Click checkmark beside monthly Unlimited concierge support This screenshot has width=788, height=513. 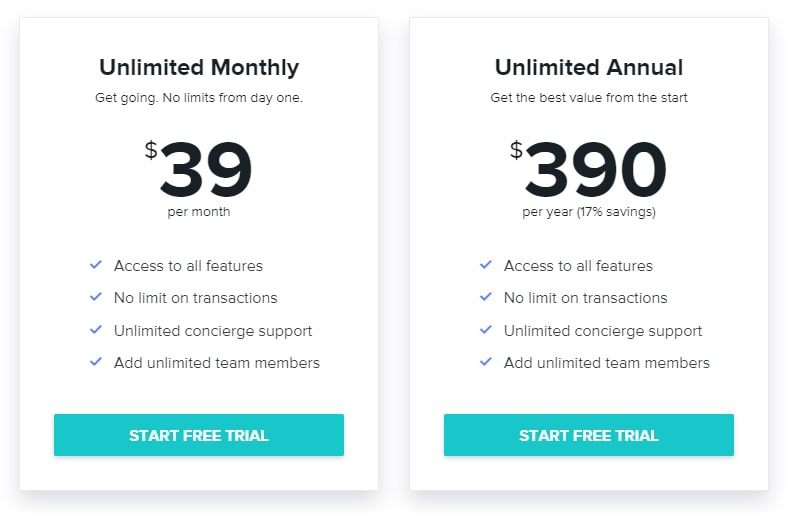point(96,330)
